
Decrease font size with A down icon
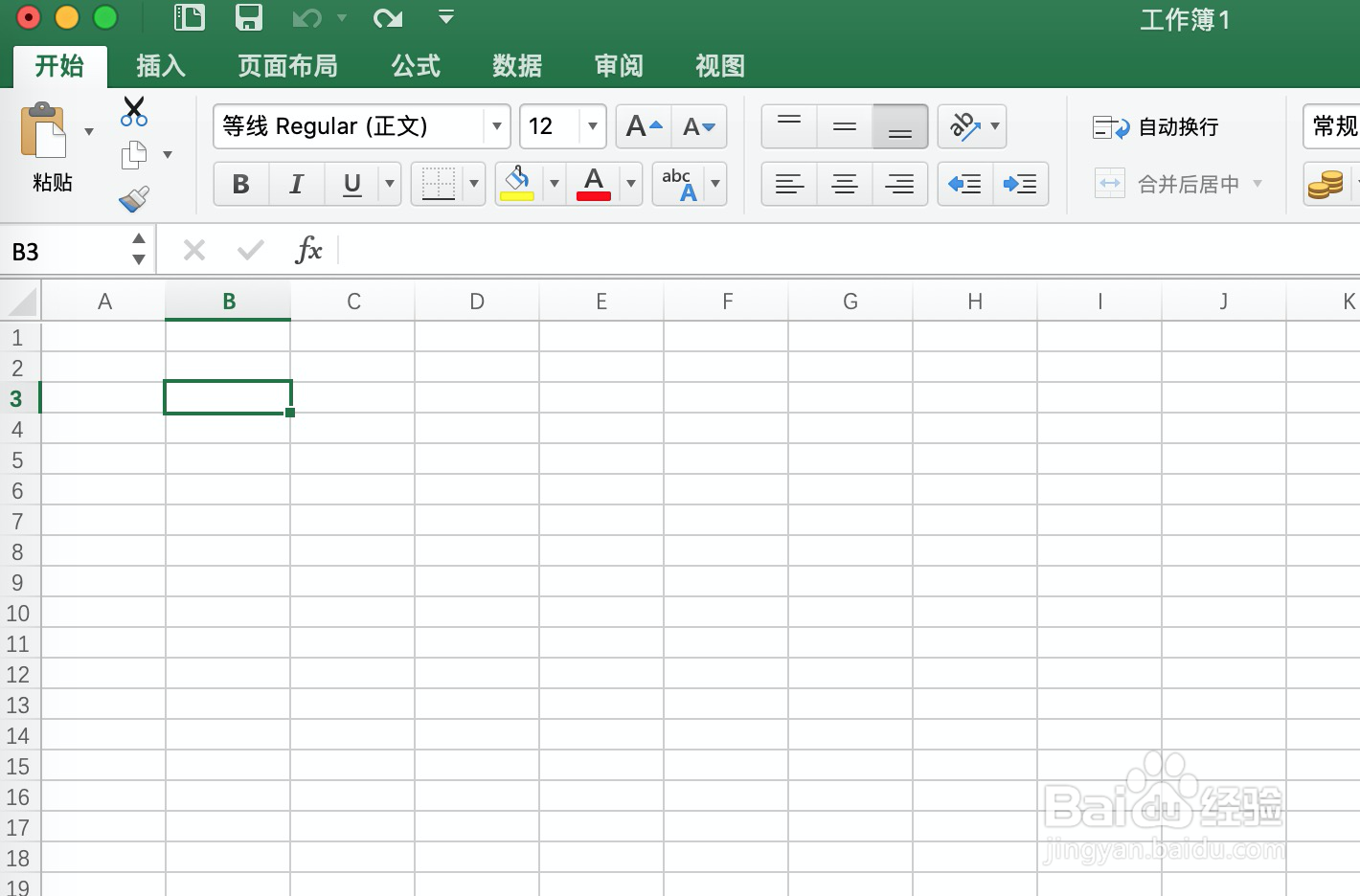[x=699, y=126]
